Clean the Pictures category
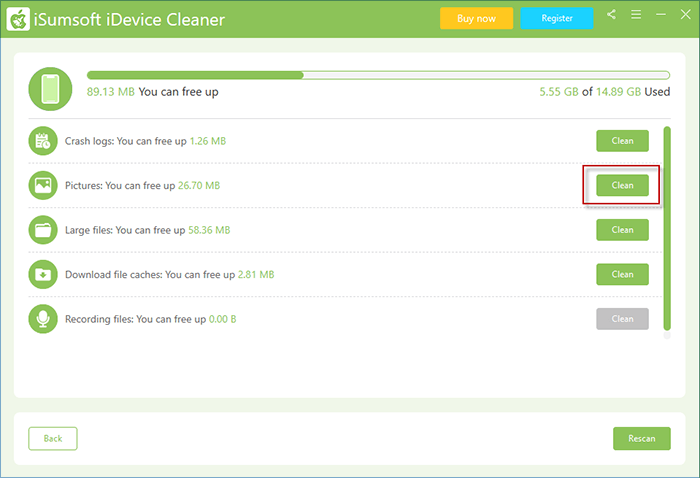The width and height of the screenshot is (700, 478). pos(622,185)
